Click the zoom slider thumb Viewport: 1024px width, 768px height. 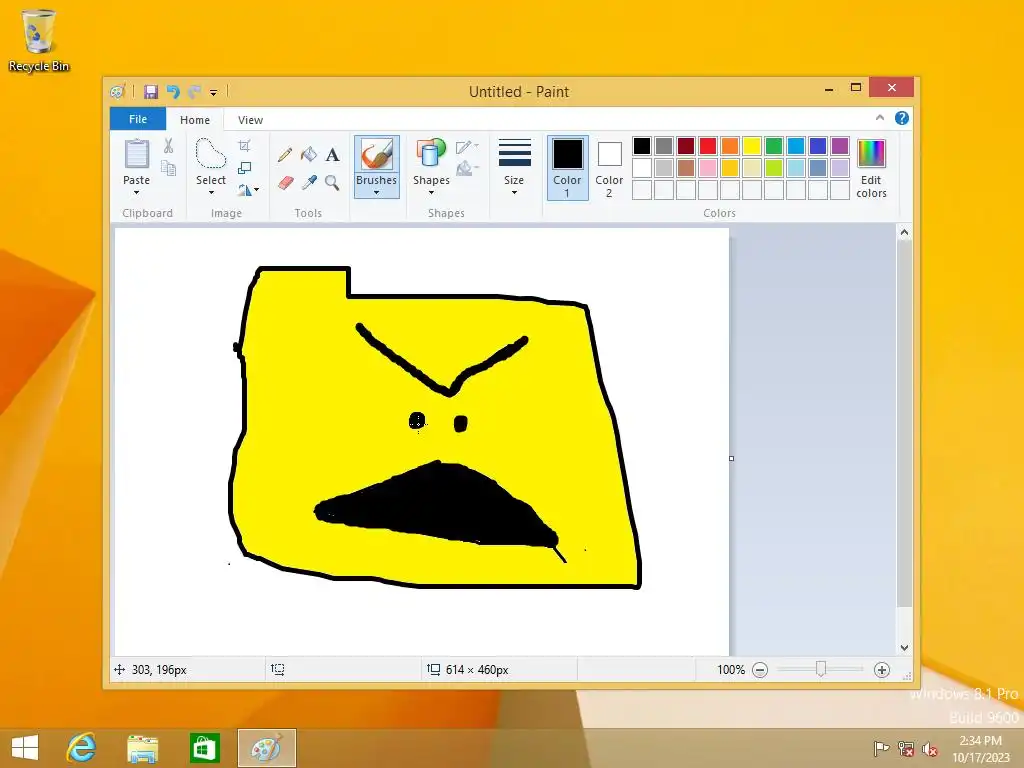click(821, 669)
